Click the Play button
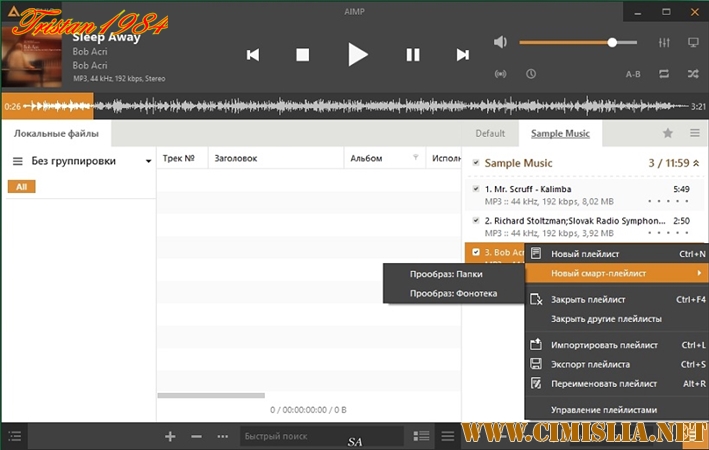This screenshot has width=709, height=450. [x=357, y=55]
